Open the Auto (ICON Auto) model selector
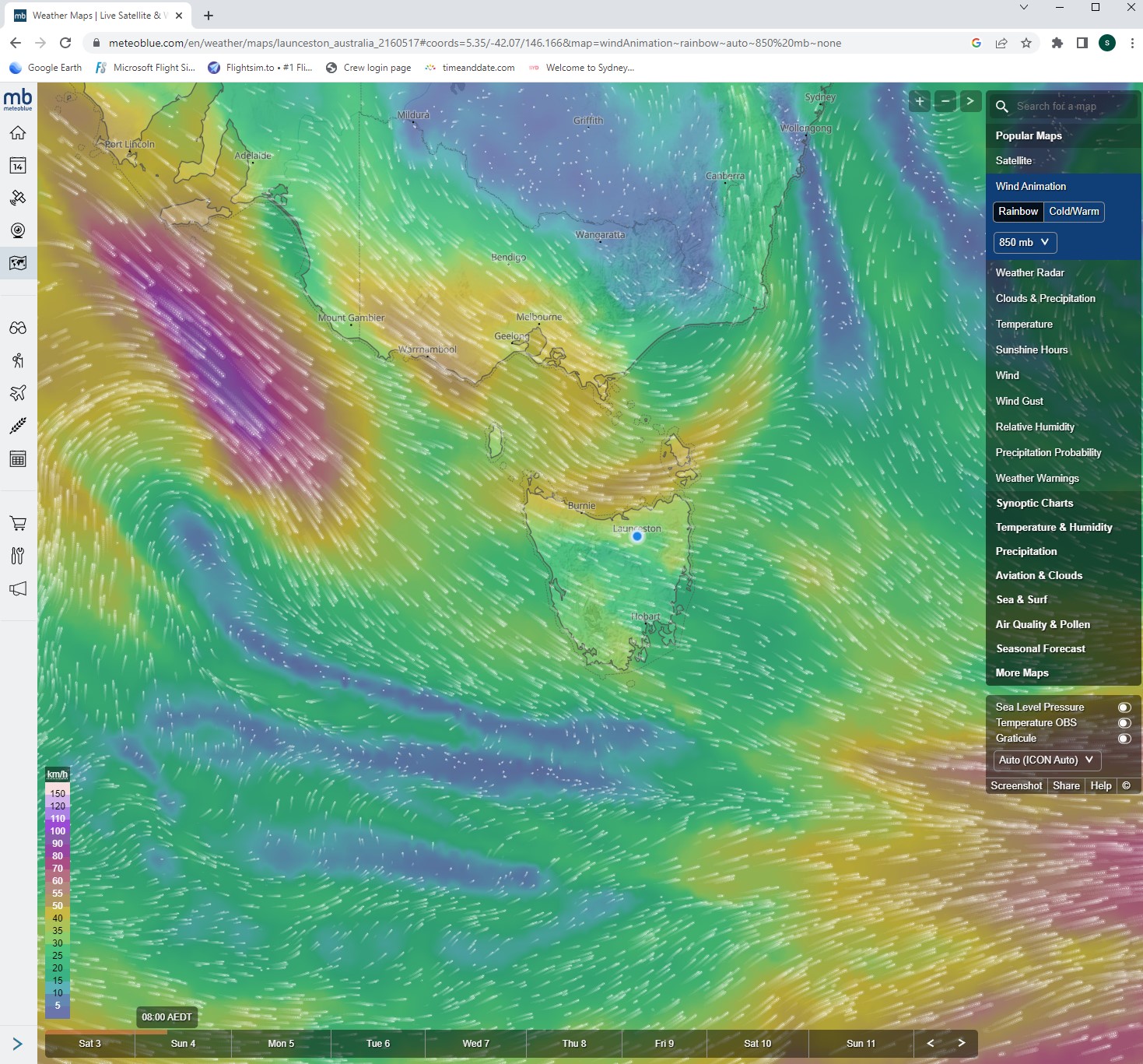Screen dimensions: 1143x1064 tap(1045, 760)
